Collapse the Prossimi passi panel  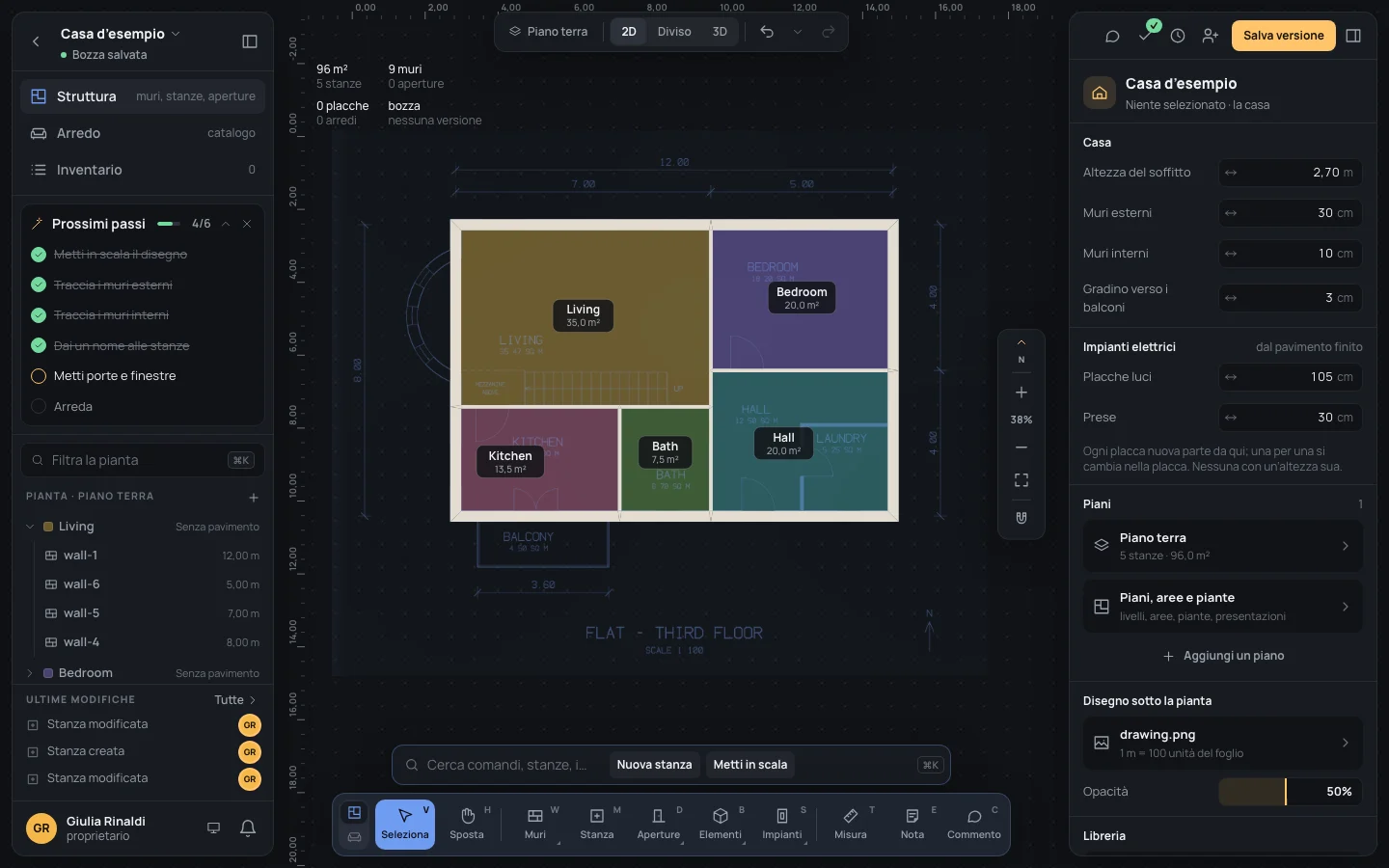coord(226,224)
